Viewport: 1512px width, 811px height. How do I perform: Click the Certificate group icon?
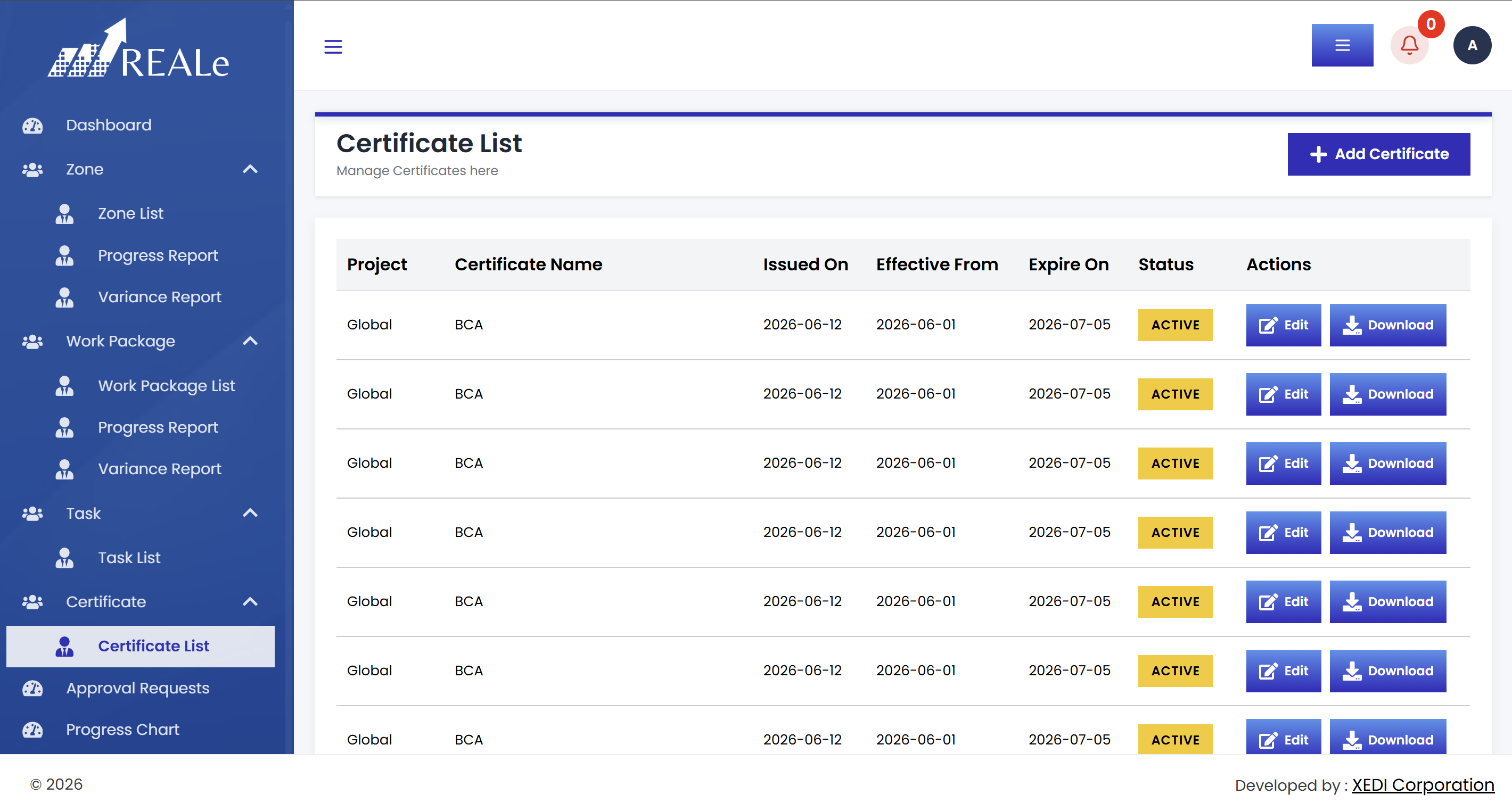[32, 601]
